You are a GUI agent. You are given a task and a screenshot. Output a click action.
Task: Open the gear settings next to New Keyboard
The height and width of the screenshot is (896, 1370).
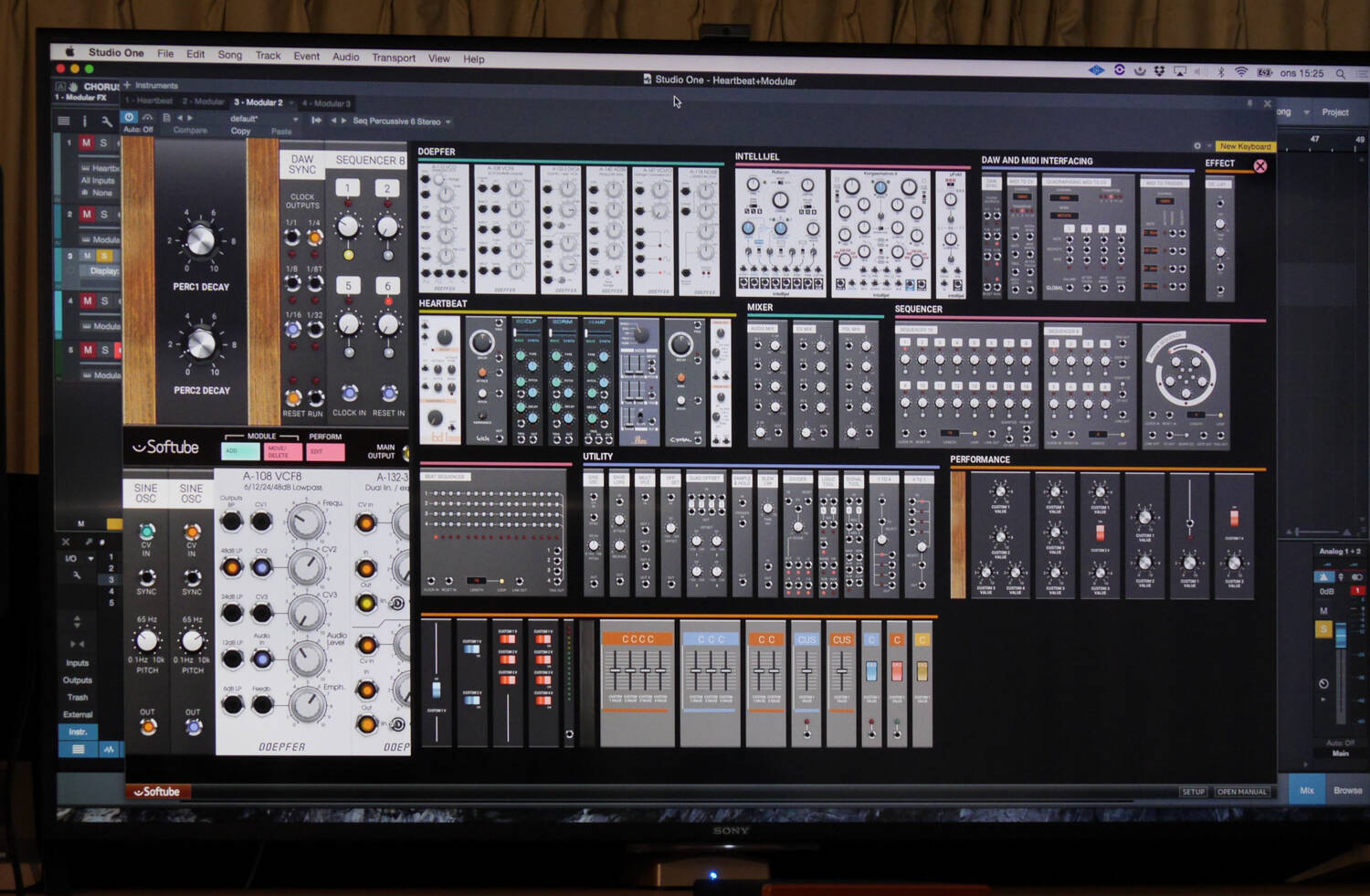tap(1197, 145)
